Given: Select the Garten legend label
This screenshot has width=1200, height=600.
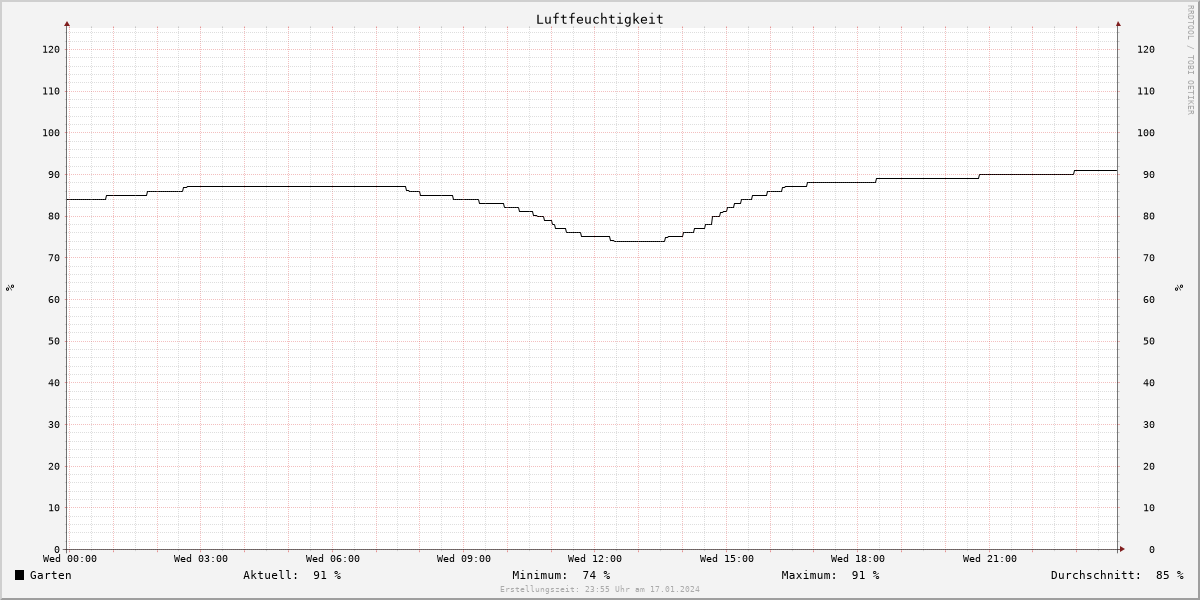Looking at the screenshot, I should click(x=51, y=575).
